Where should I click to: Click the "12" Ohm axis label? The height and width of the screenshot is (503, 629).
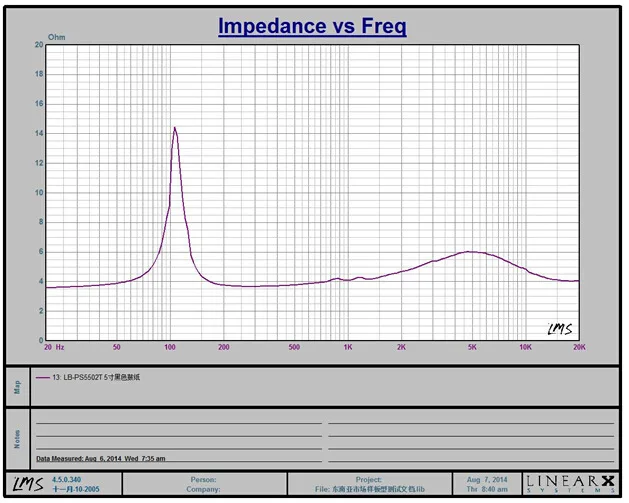tap(39, 163)
